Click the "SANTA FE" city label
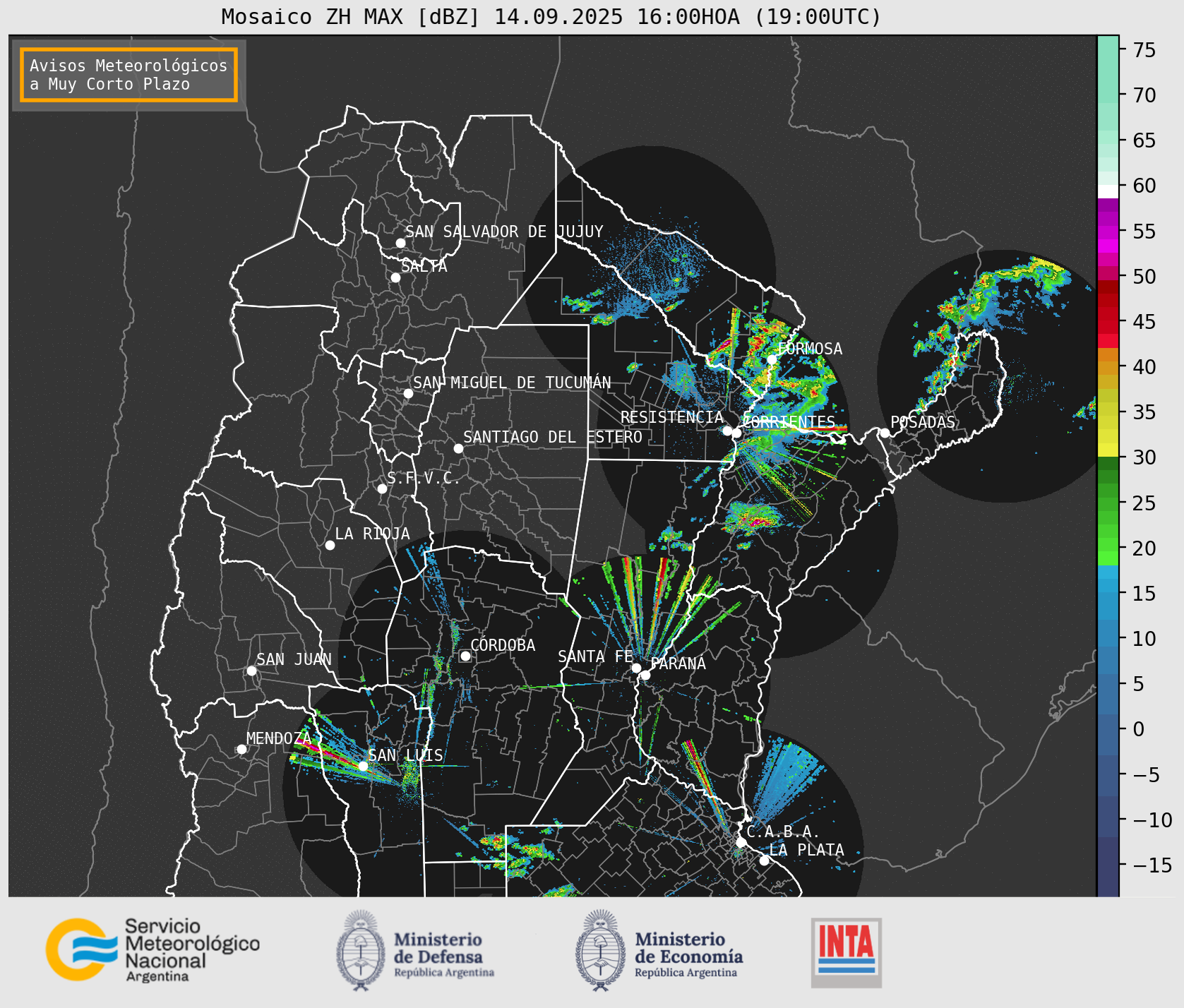The image size is (1184, 1008). click(595, 656)
